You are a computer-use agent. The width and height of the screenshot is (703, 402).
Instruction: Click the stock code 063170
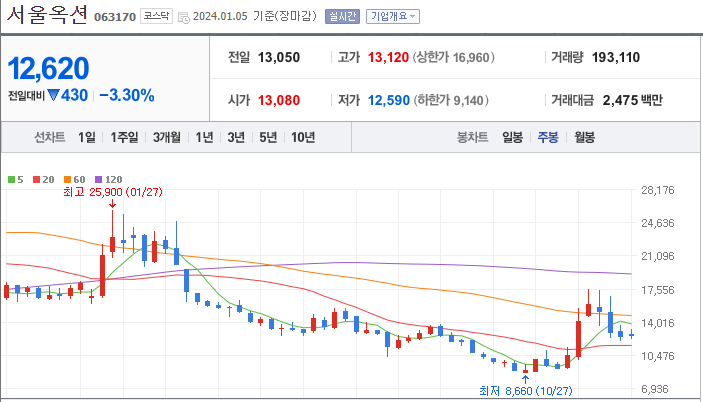[115, 17]
